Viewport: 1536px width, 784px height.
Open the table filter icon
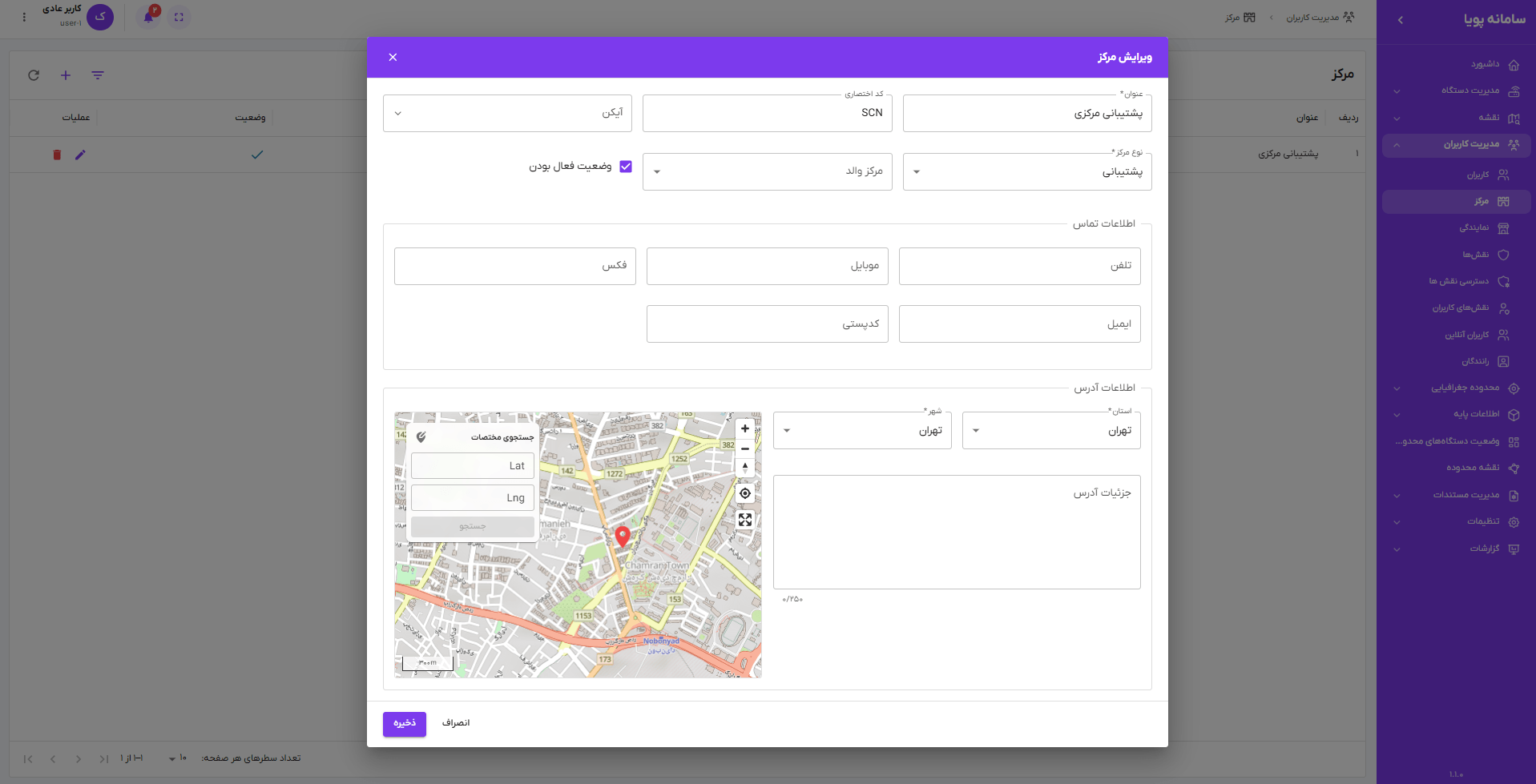click(98, 75)
